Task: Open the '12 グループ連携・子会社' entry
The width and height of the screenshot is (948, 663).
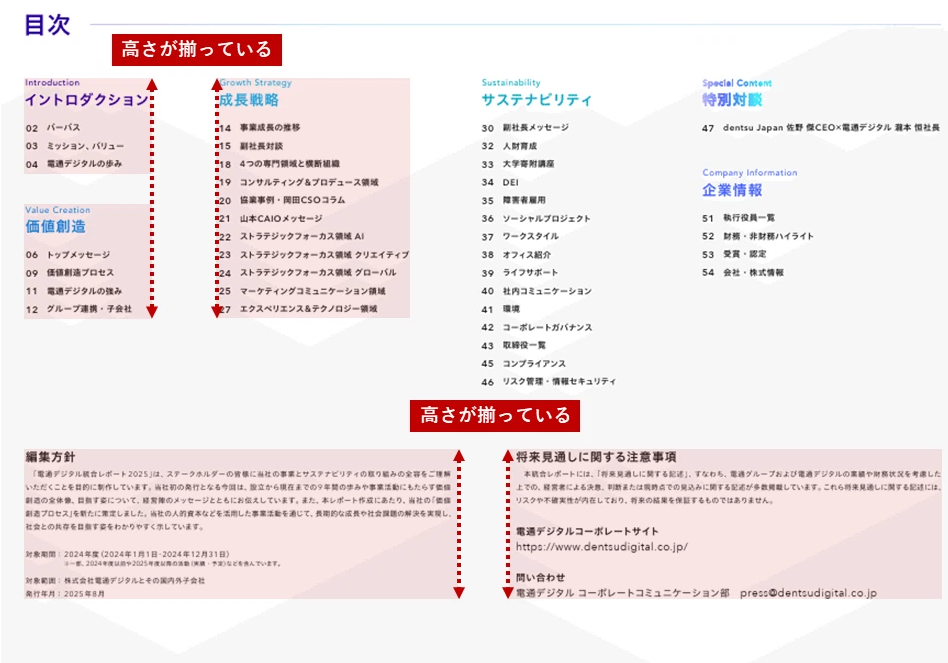Action: point(79,309)
